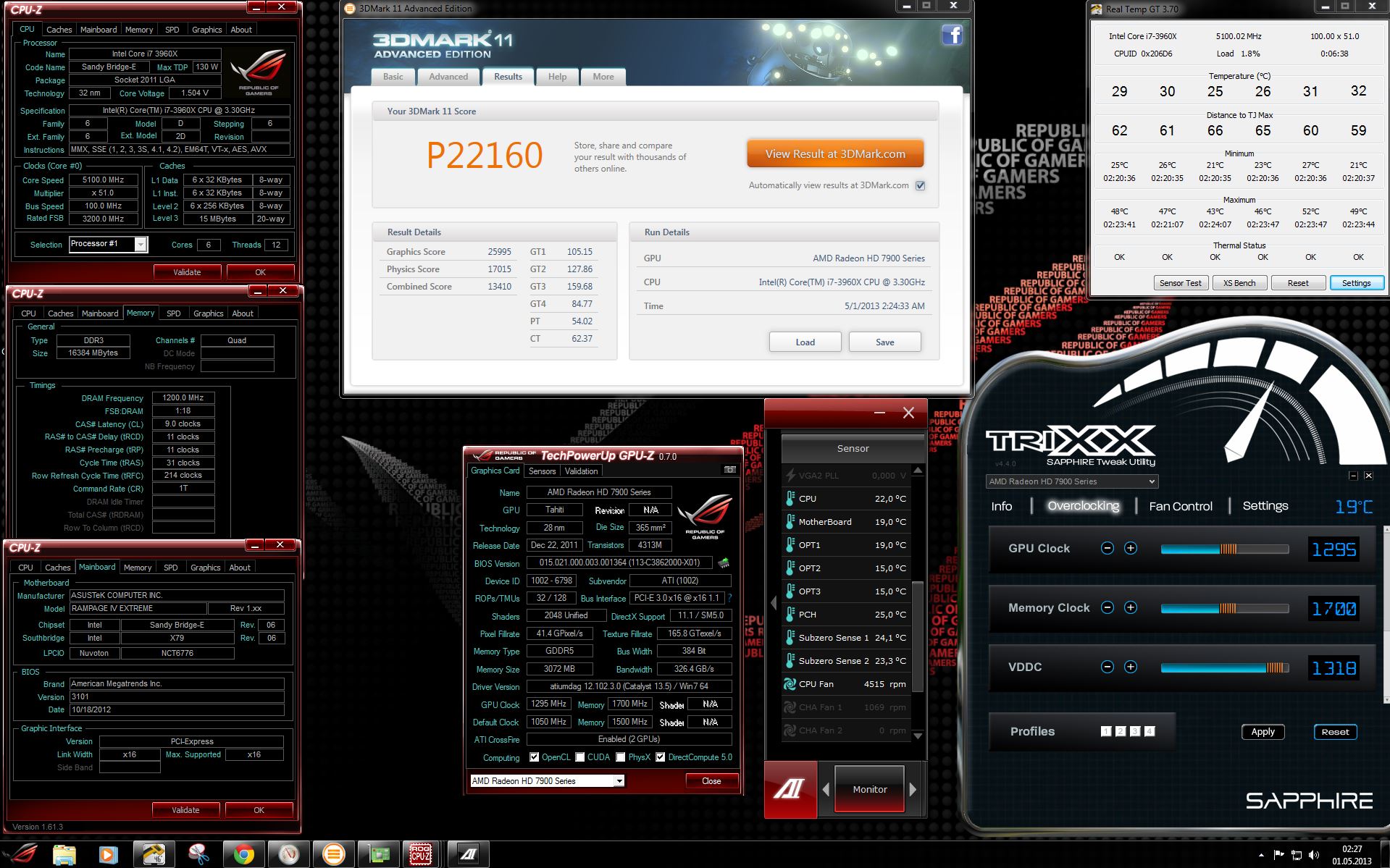Click the Bus Interface question mark in GPU-Z

click(x=729, y=598)
